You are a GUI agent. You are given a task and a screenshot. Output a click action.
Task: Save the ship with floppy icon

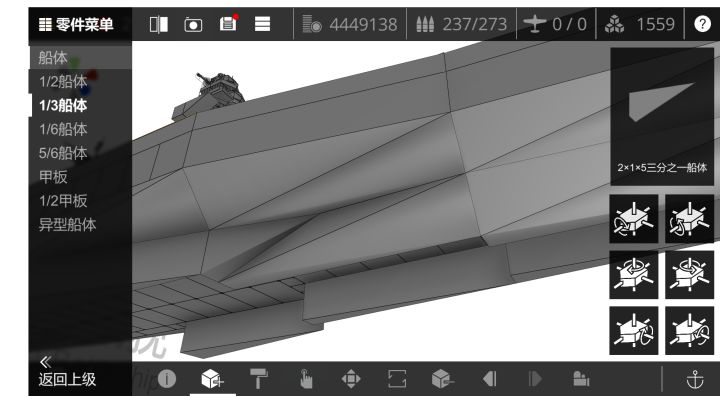228,23
